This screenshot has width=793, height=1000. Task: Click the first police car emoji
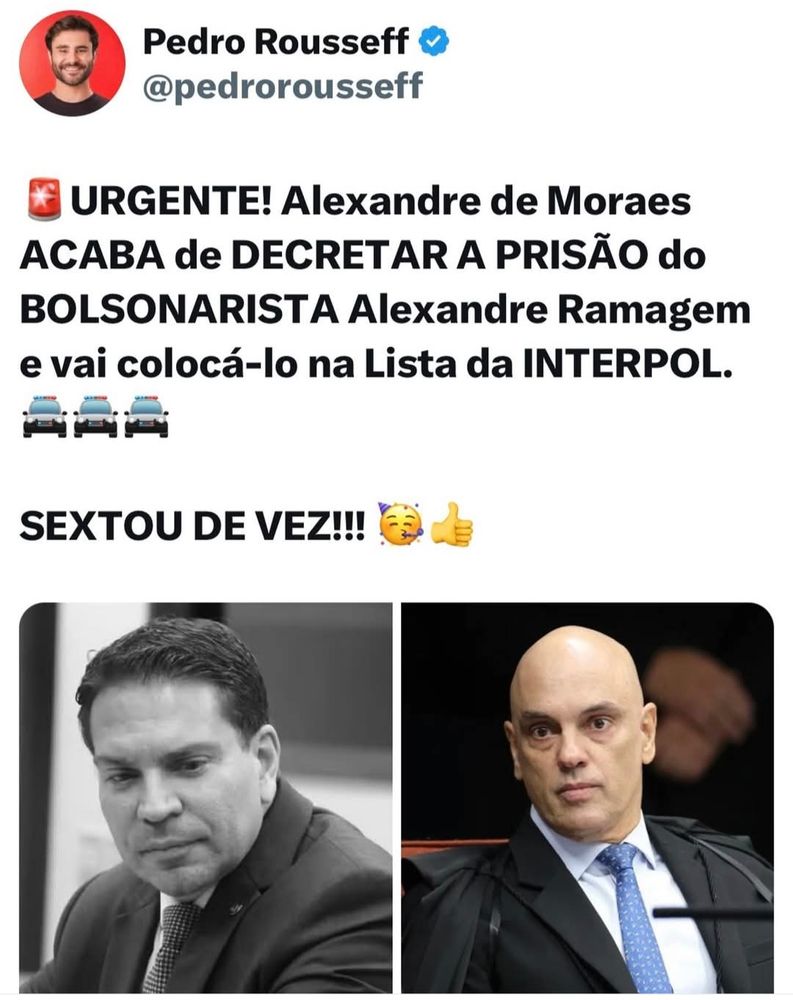pos(45,416)
